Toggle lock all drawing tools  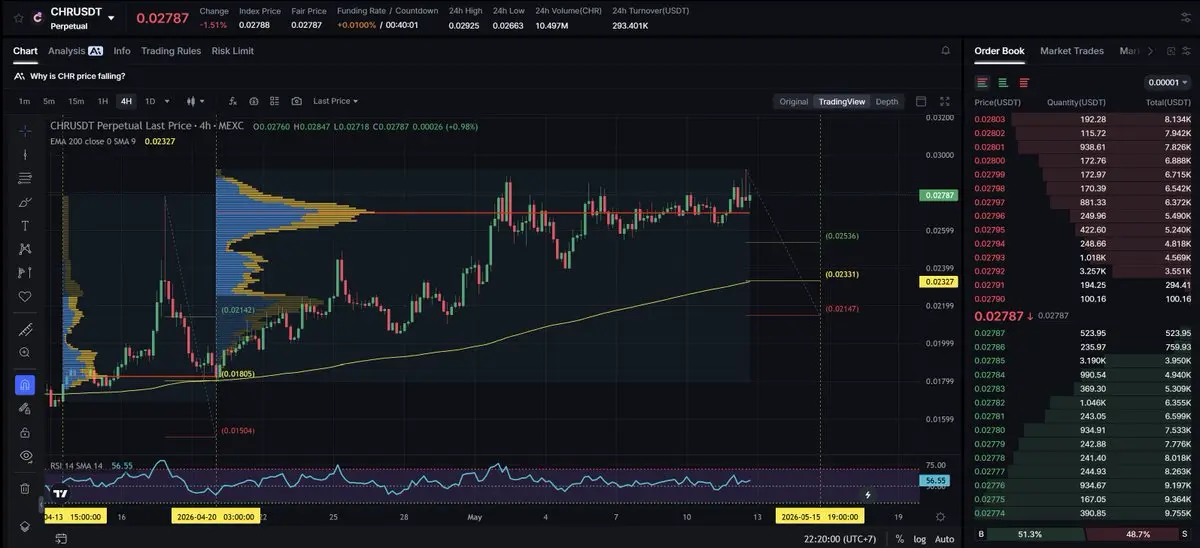[25, 432]
